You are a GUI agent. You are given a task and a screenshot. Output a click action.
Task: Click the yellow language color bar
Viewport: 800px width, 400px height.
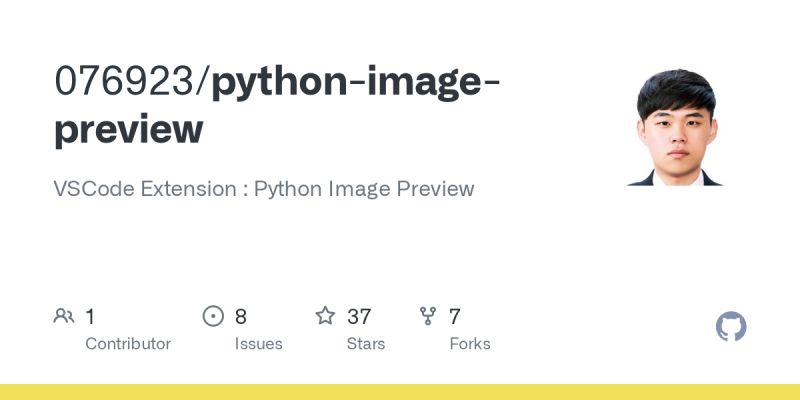(x=400, y=392)
